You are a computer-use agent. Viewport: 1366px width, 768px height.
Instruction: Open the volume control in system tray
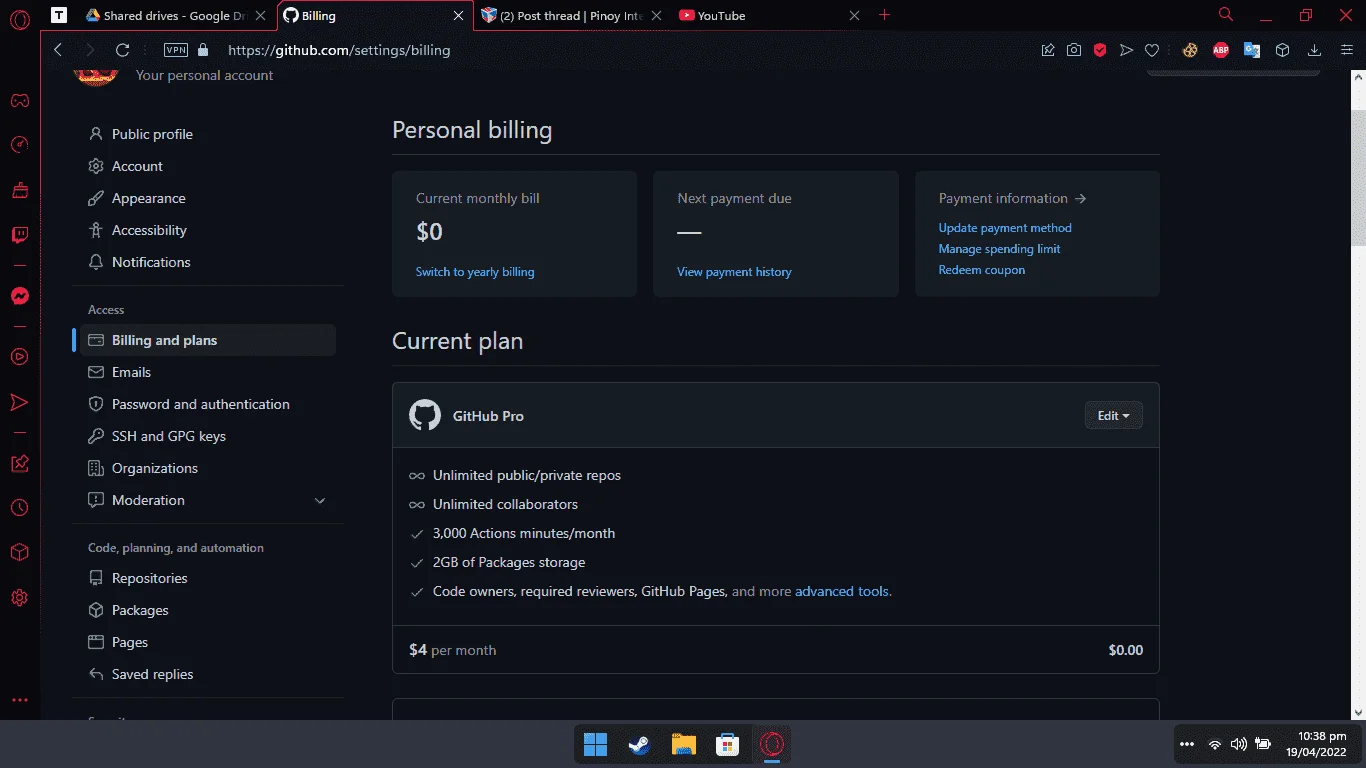click(x=1239, y=745)
